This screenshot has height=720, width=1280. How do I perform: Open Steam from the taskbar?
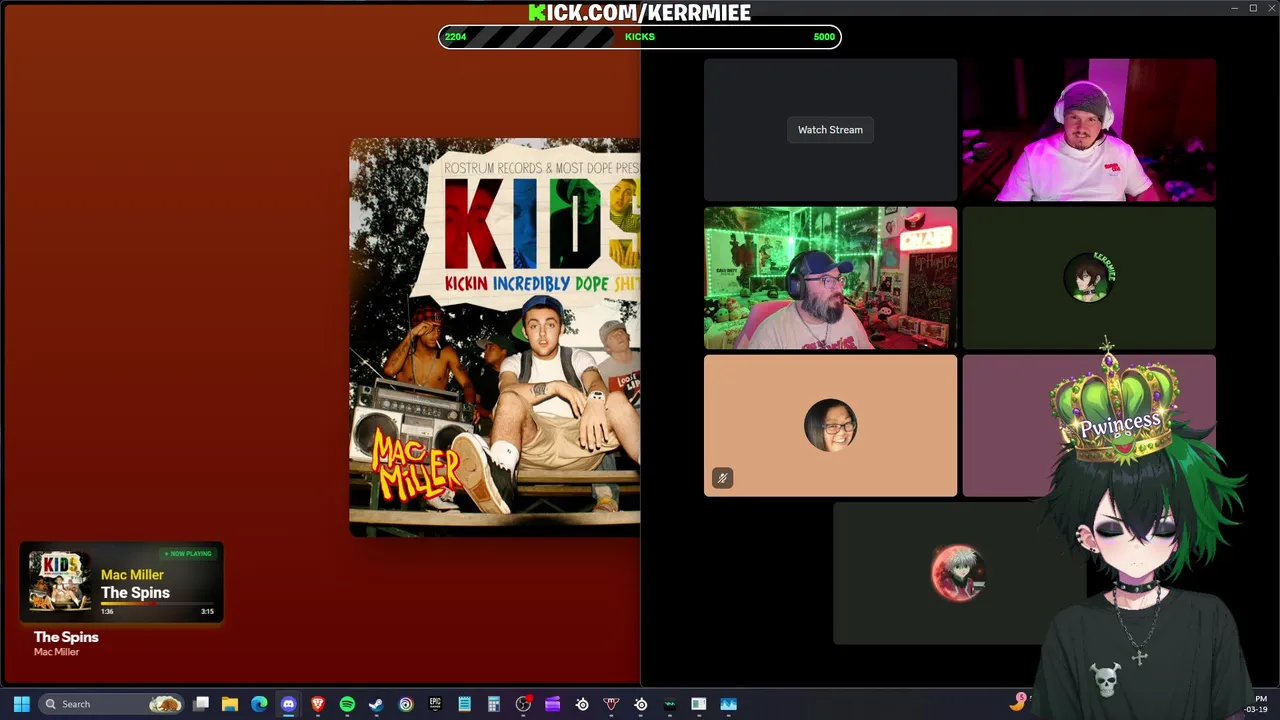click(376, 704)
